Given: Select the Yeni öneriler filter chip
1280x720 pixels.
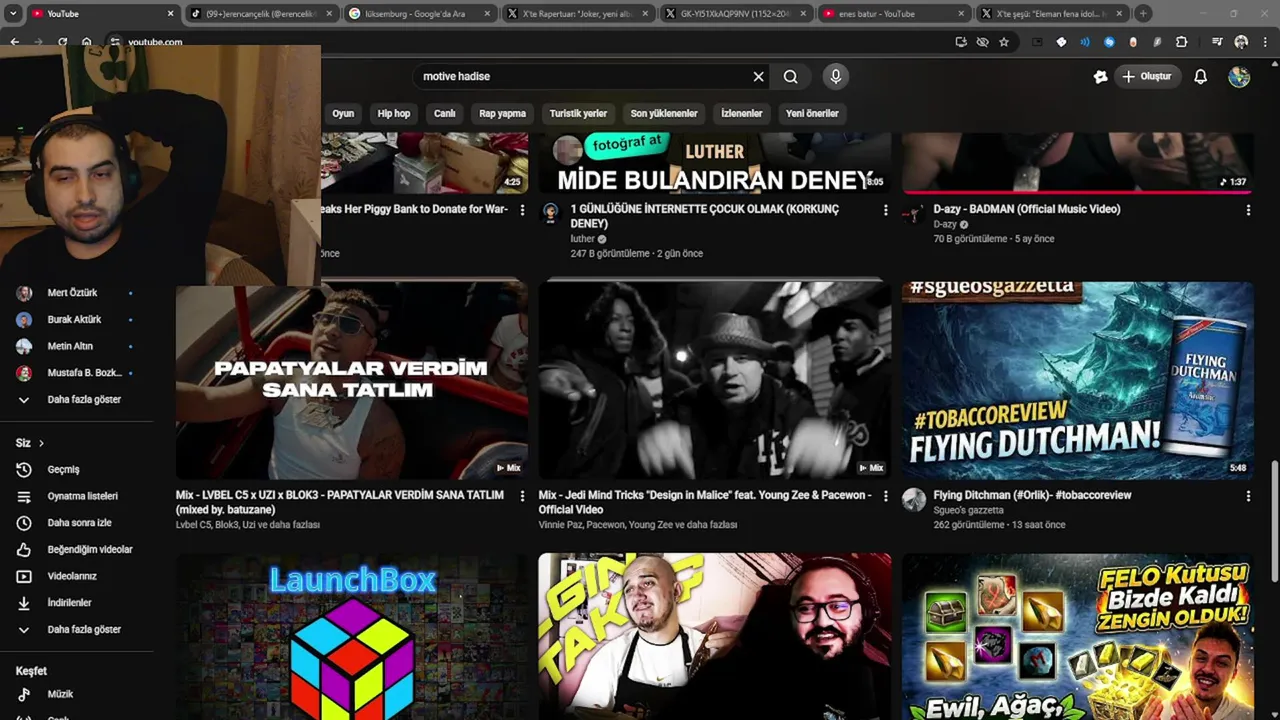Looking at the screenshot, I should [x=812, y=113].
